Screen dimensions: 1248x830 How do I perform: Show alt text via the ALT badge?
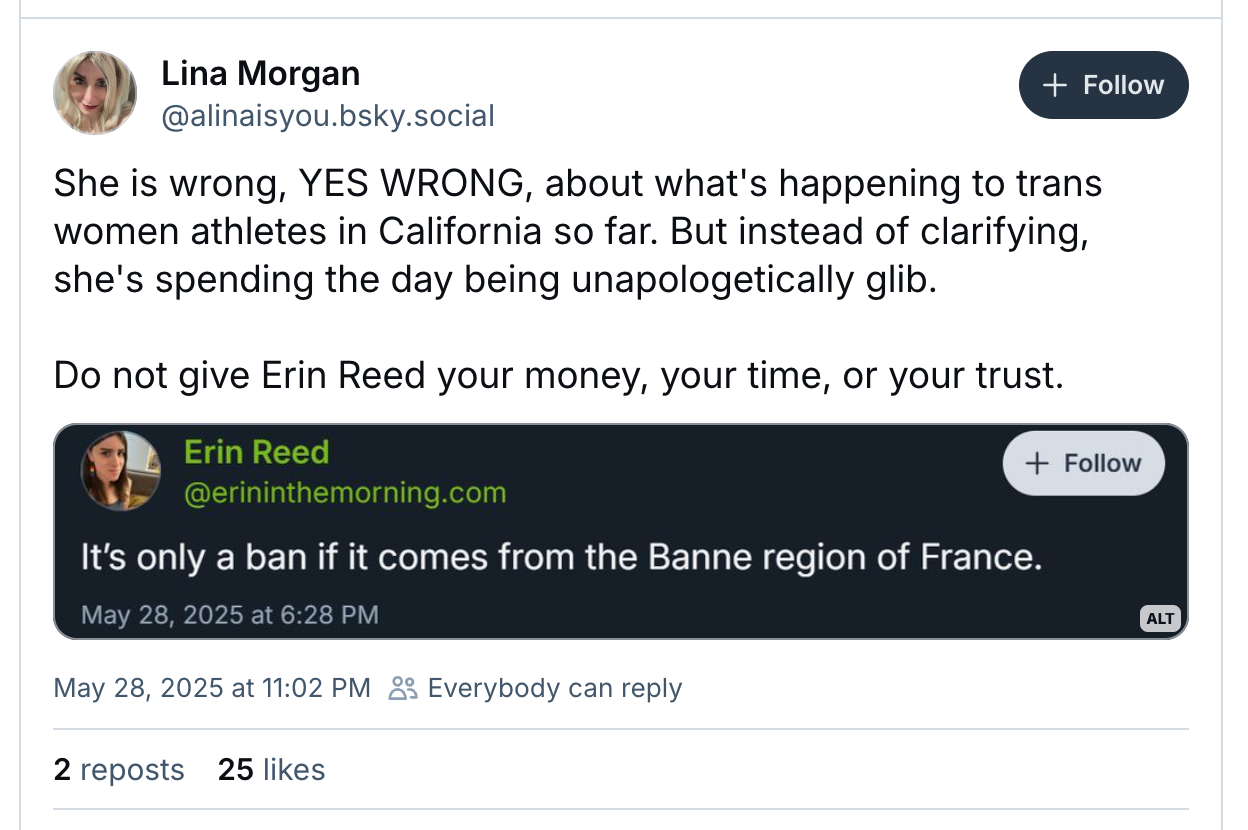[1160, 618]
